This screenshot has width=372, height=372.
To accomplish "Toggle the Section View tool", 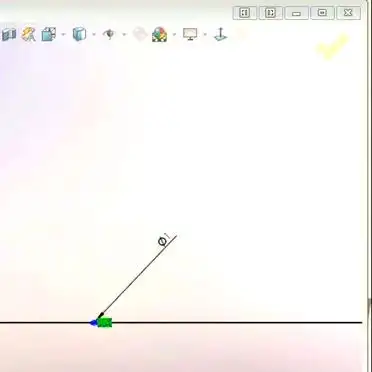I will tap(8, 35).
